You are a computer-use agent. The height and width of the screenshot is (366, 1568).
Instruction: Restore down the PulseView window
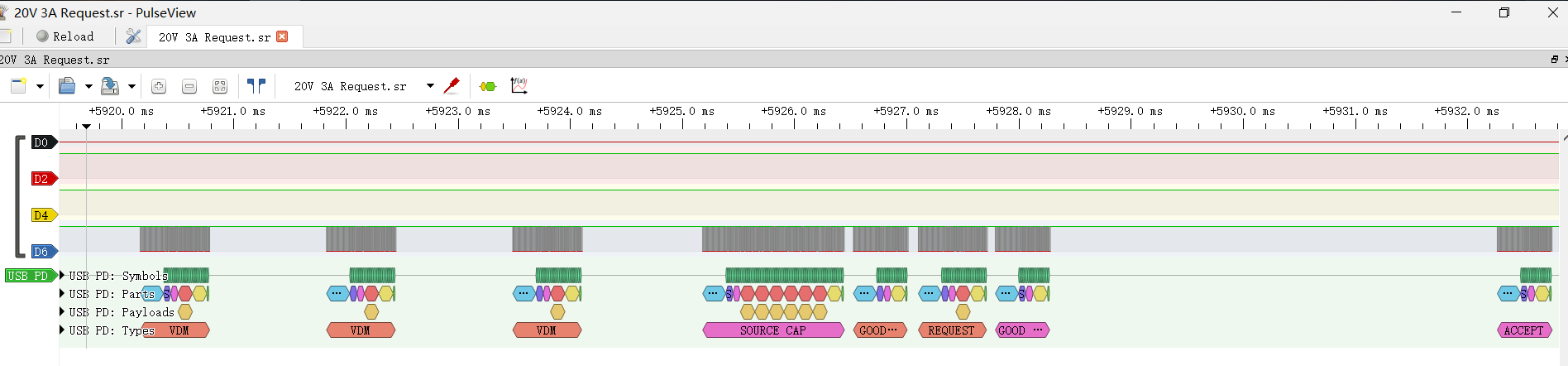(1504, 12)
